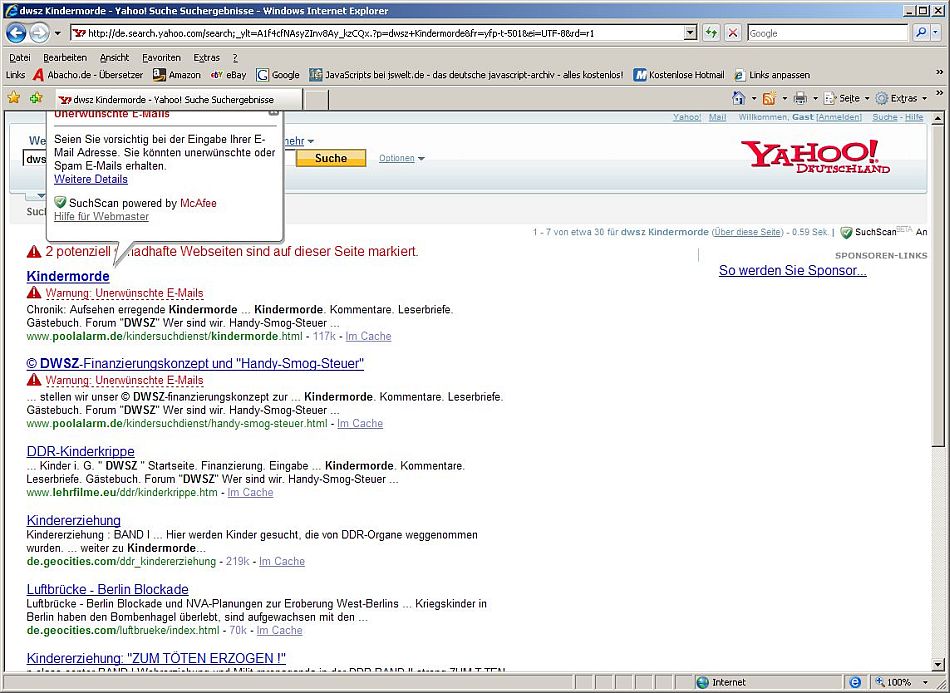Expand the Optionen dropdown
The height and width of the screenshot is (693, 950).
tap(402, 158)
